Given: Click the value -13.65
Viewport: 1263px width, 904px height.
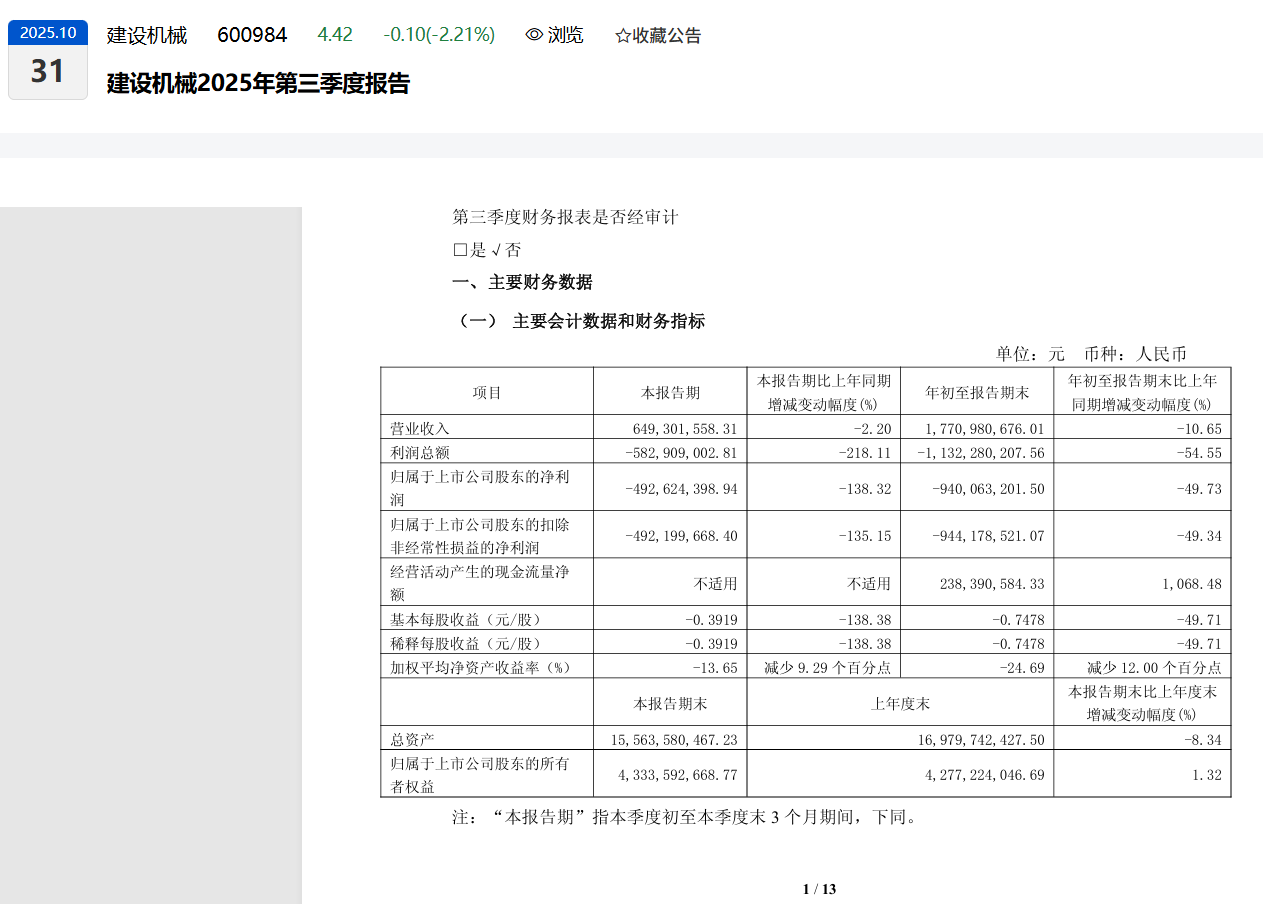Looking at the screenshot, I should click(715, 667).
